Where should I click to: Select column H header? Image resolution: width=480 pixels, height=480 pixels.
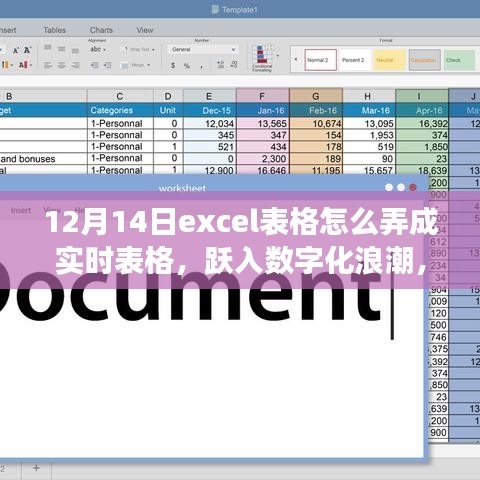(368, 96)
